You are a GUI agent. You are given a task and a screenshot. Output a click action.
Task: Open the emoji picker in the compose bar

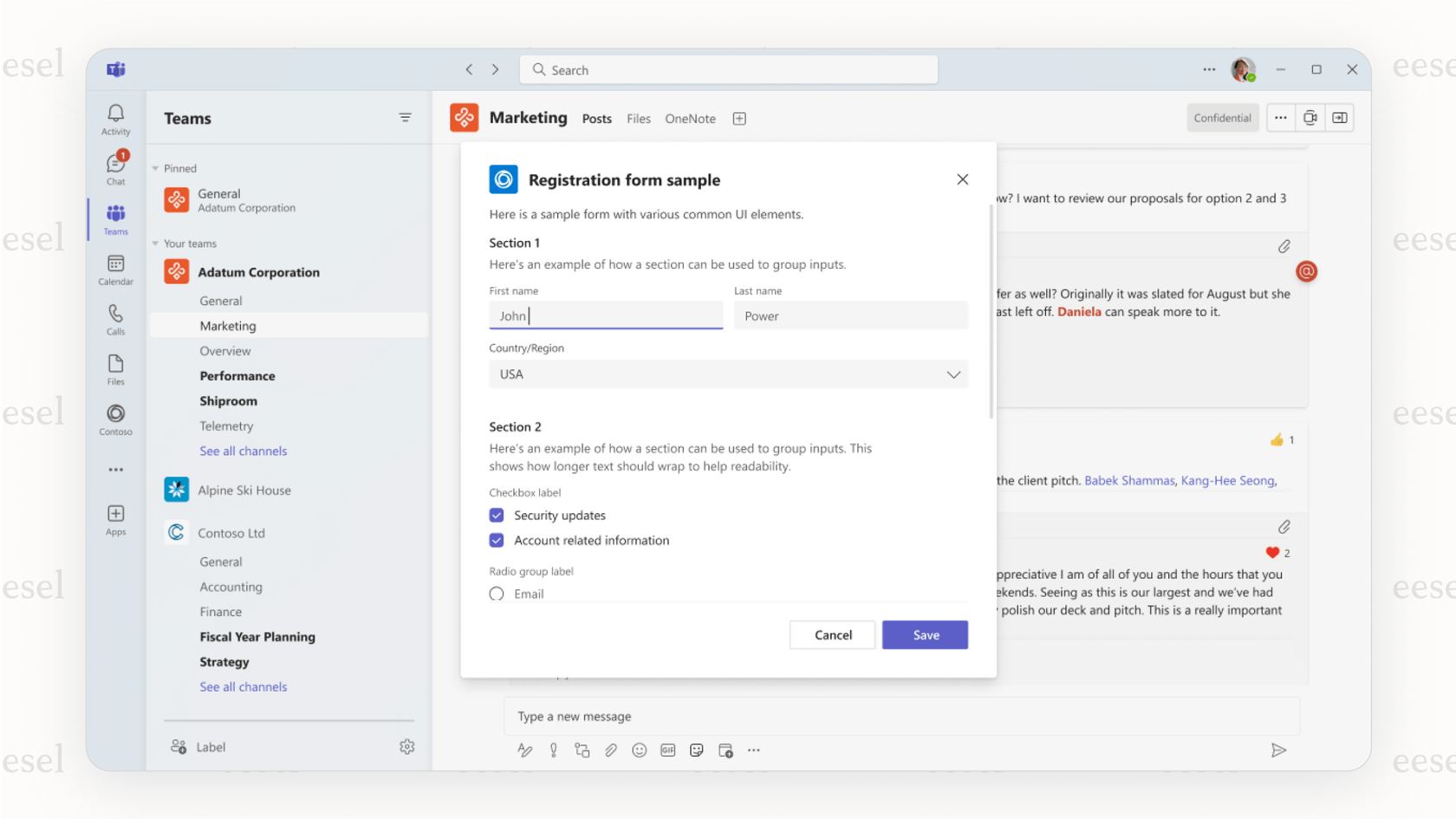tap(640, 750)
